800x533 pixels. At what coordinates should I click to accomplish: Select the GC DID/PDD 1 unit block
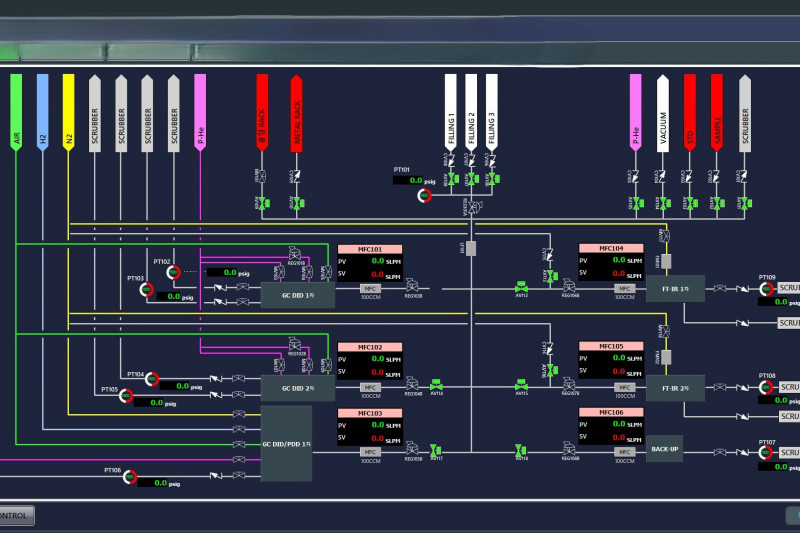pyautogui.click(x=287, y=442)
